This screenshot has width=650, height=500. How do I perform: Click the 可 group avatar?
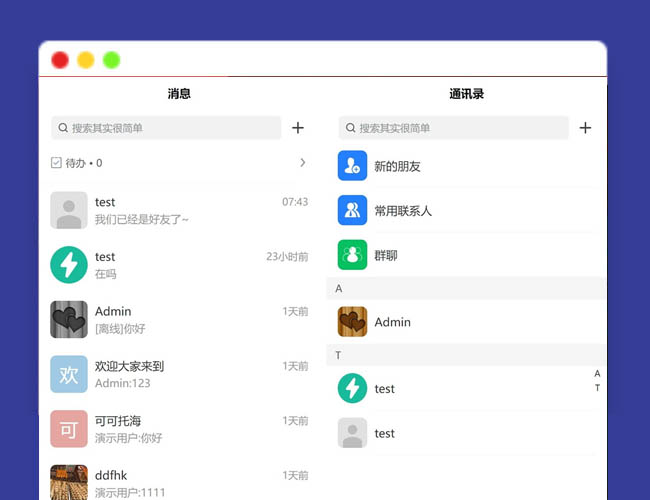pos(69,429)
